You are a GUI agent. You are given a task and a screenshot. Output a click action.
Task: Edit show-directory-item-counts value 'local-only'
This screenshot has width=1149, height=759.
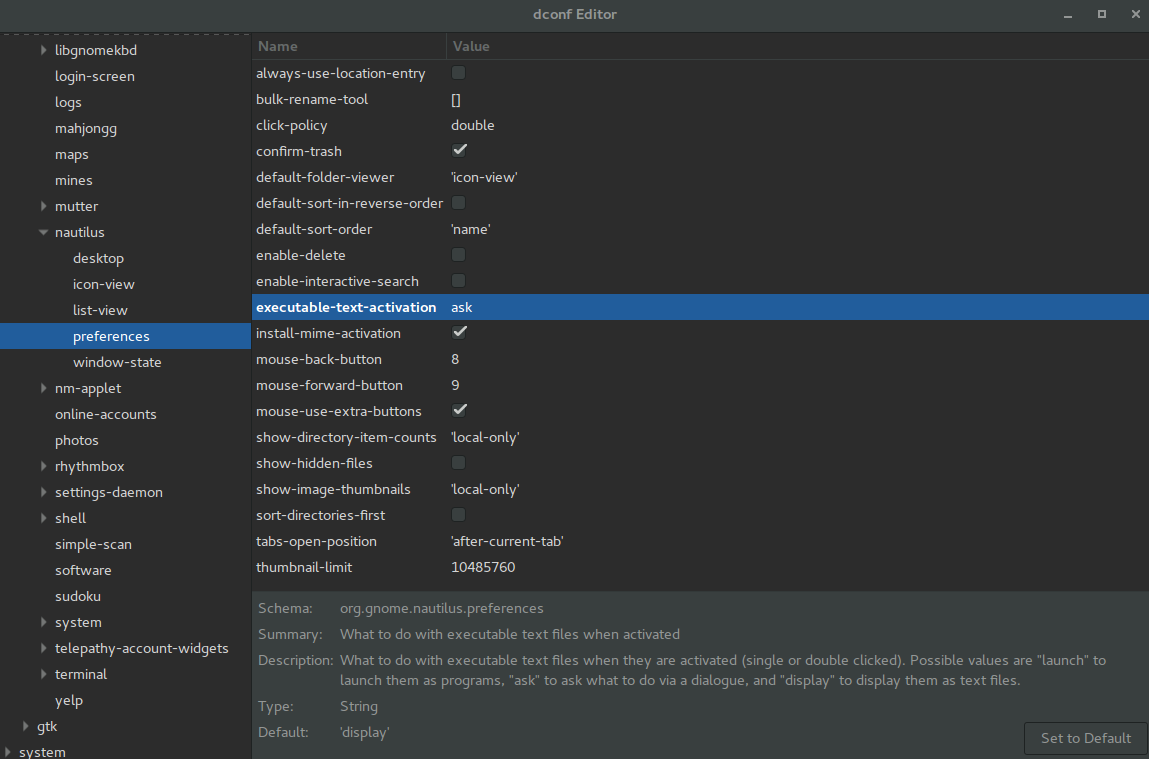(485, 437)
